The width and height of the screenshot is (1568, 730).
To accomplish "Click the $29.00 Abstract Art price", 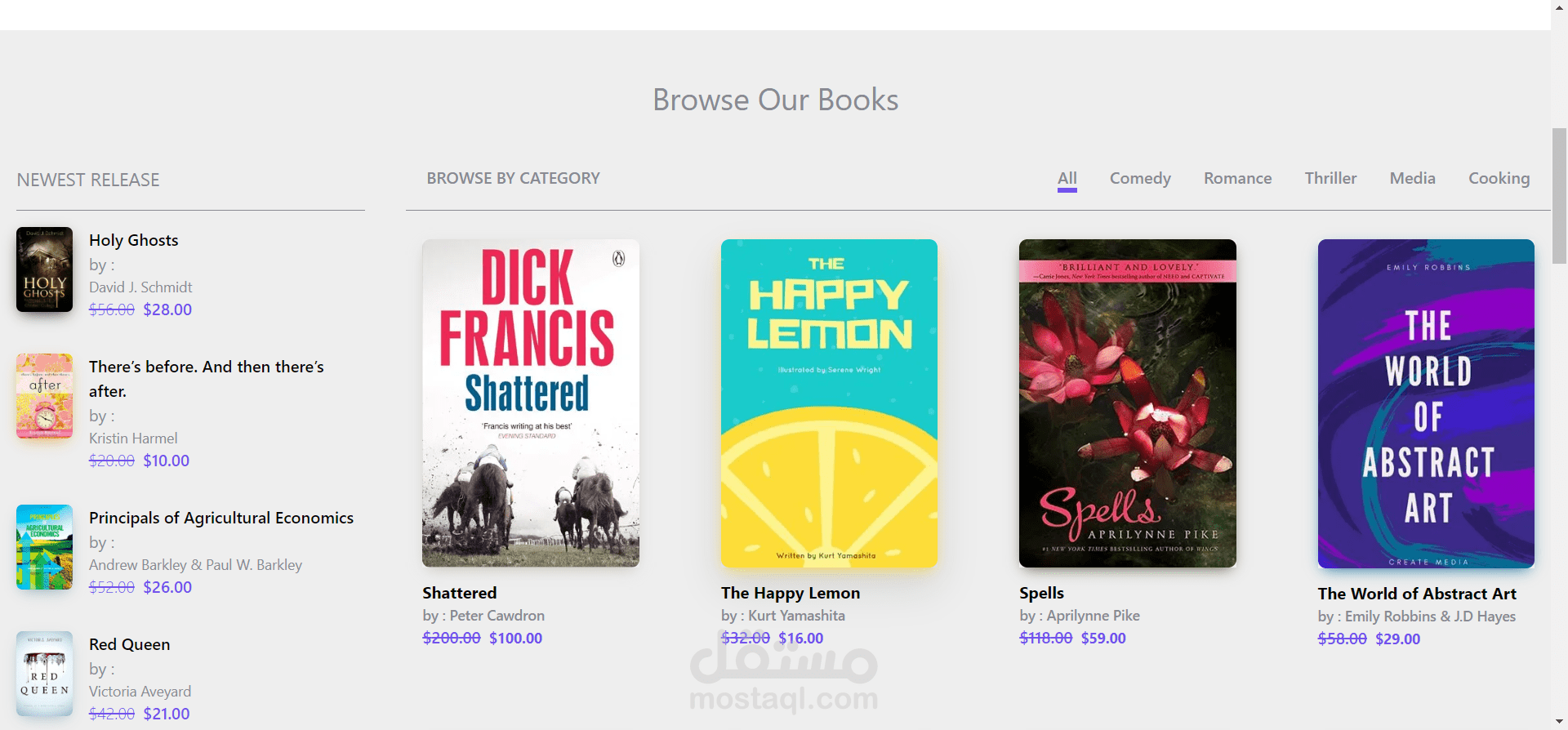I will point(1397,639).
